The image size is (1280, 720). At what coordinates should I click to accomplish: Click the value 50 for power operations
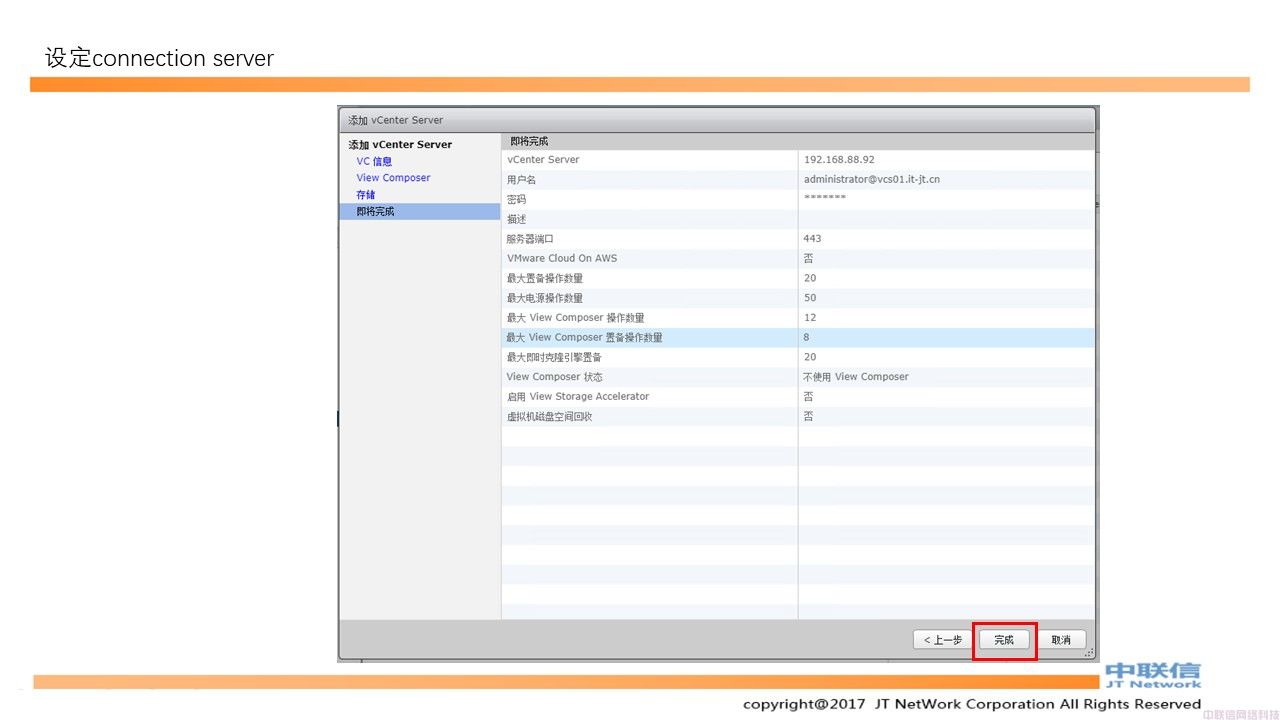(x=810, y=298)
